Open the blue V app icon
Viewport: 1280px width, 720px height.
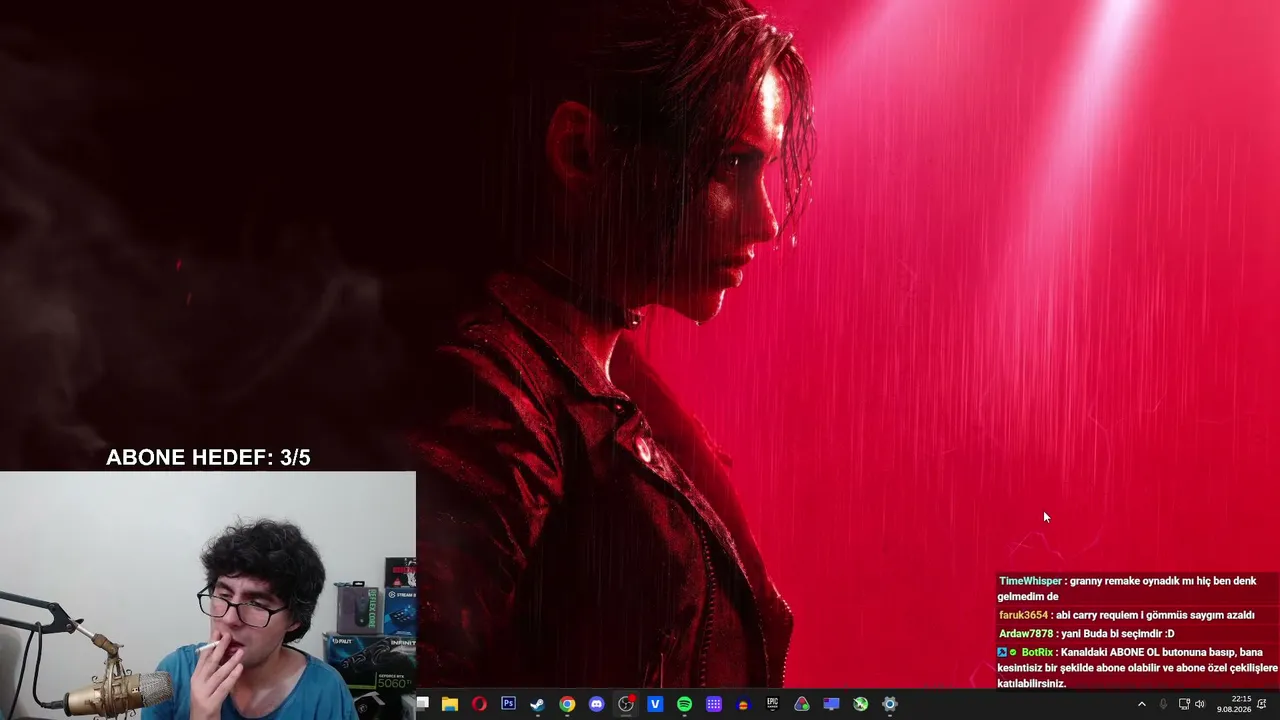coord(655,704)
